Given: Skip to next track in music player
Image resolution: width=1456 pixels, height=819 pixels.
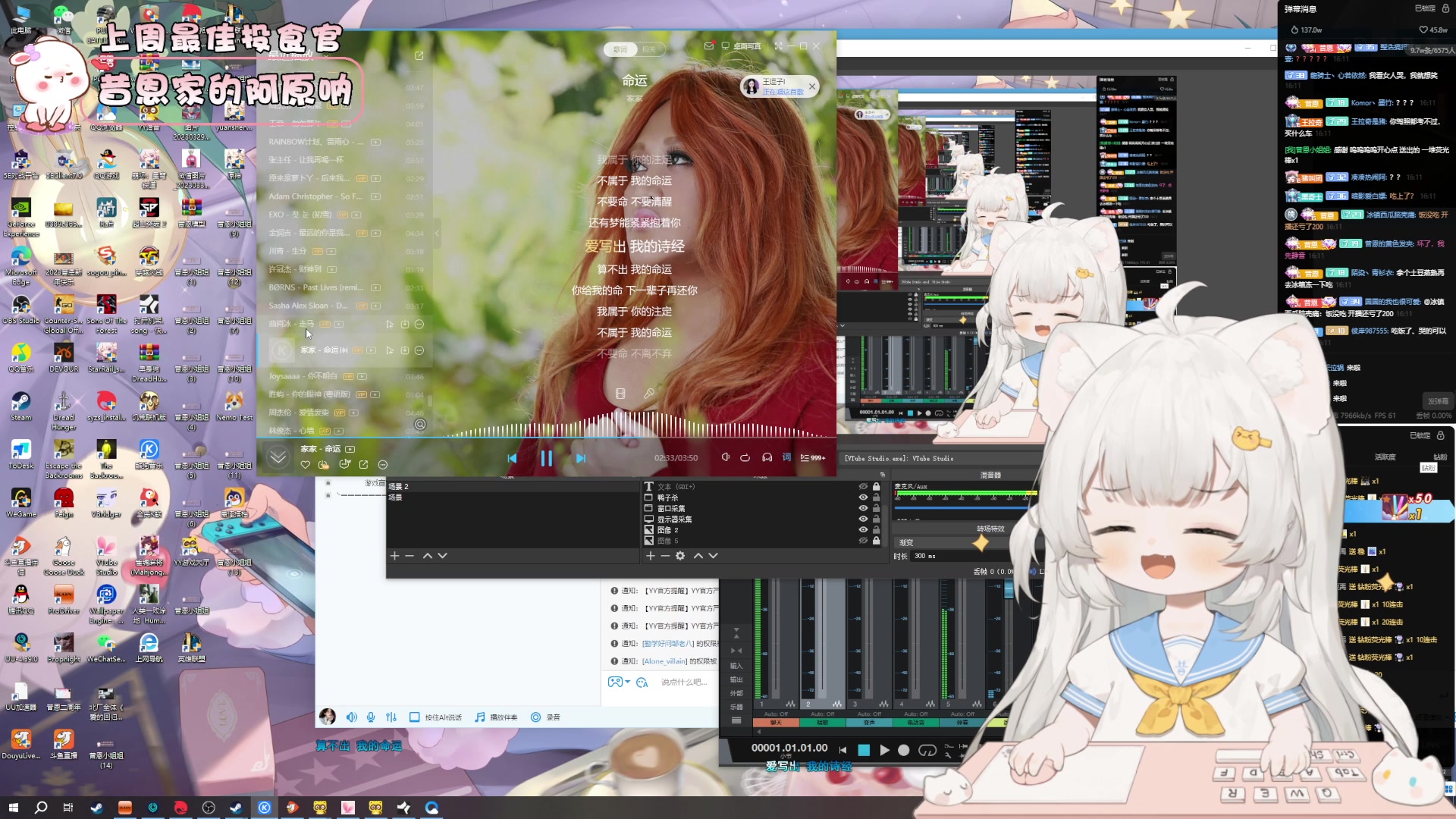Looking at the screenshot, I should (x=581, y=458).
